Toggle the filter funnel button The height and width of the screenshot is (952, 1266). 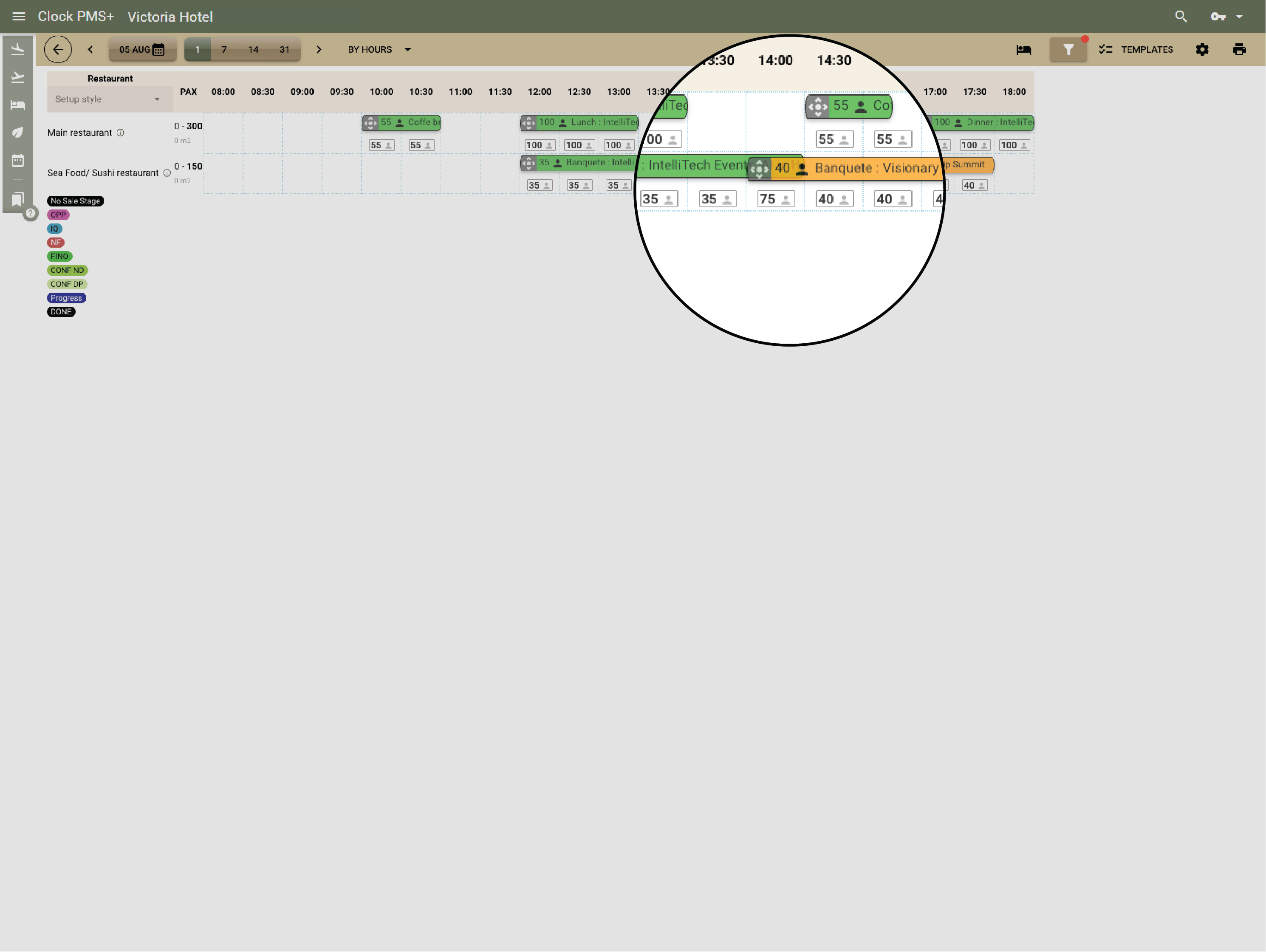pyautogui.click(x=1068, y=50)
